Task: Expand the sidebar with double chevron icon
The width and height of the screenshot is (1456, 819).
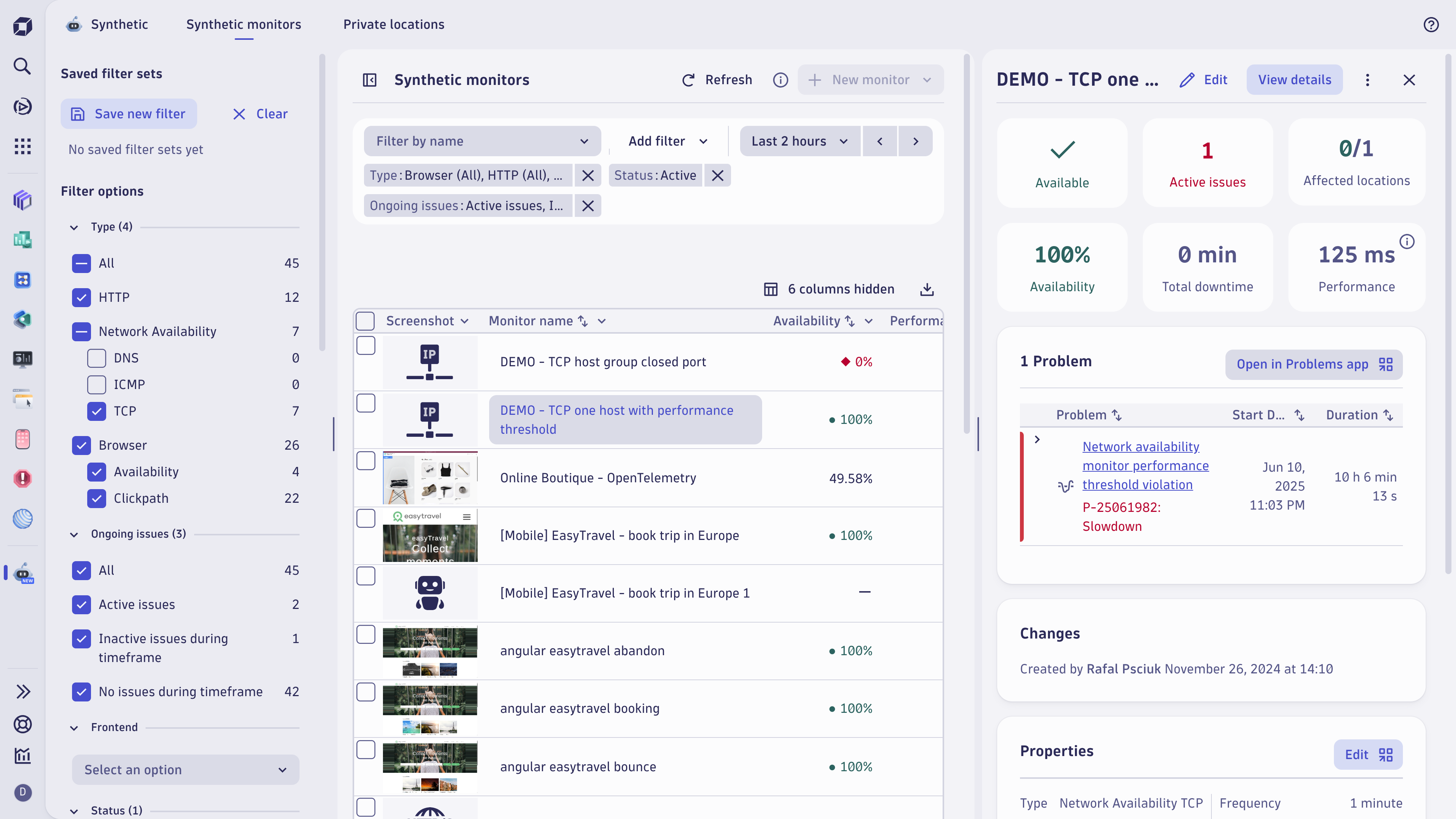Action: click(22, 691)
